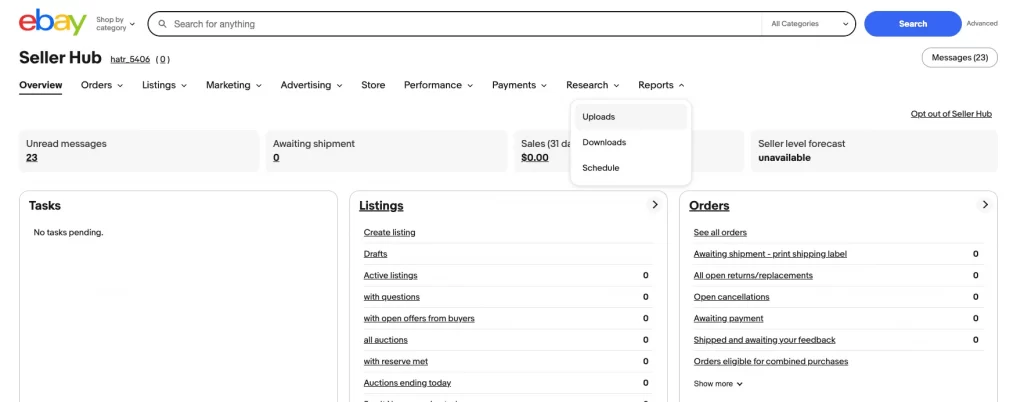Click the $0.00 sales amount
Viewport: 1024px width, 402px height.
pos(535,157)
